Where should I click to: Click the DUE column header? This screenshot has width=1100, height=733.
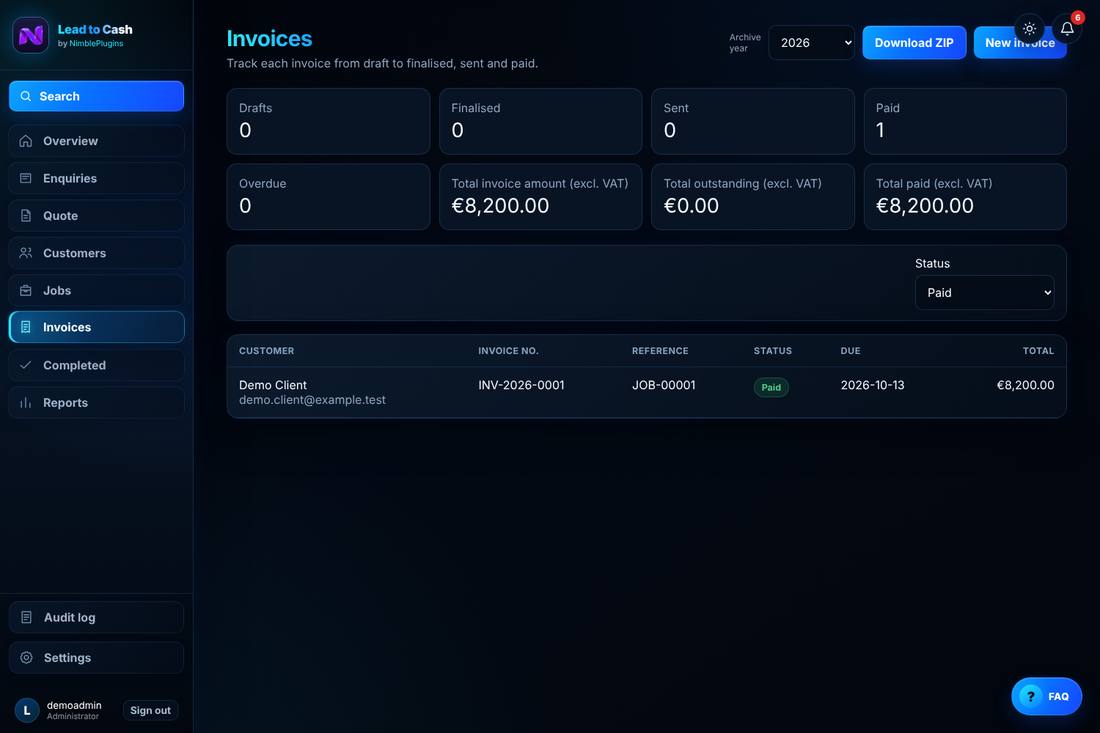pos(850,351)
